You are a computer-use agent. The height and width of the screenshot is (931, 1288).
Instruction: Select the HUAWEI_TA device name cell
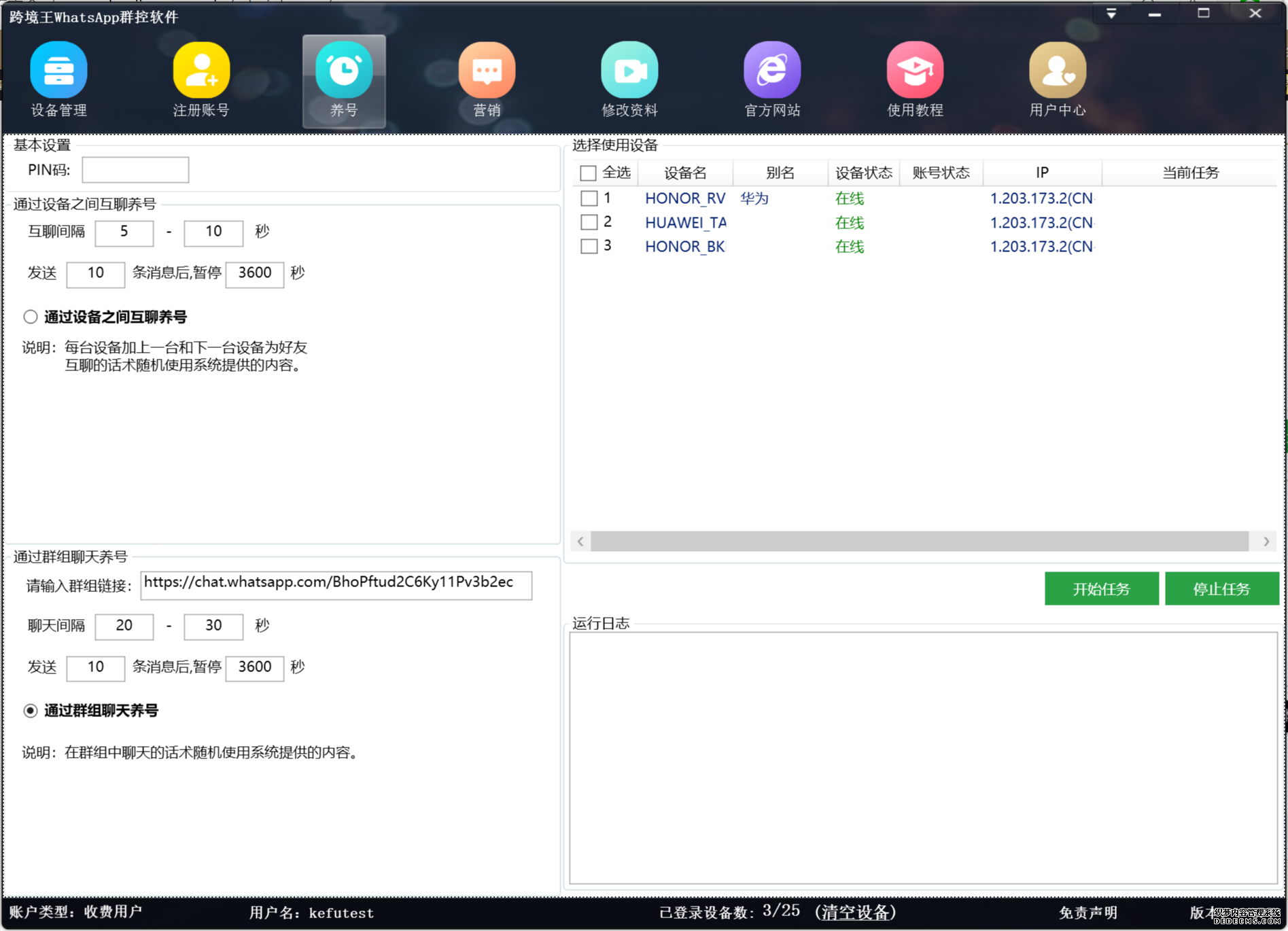(x=685, y=223)
